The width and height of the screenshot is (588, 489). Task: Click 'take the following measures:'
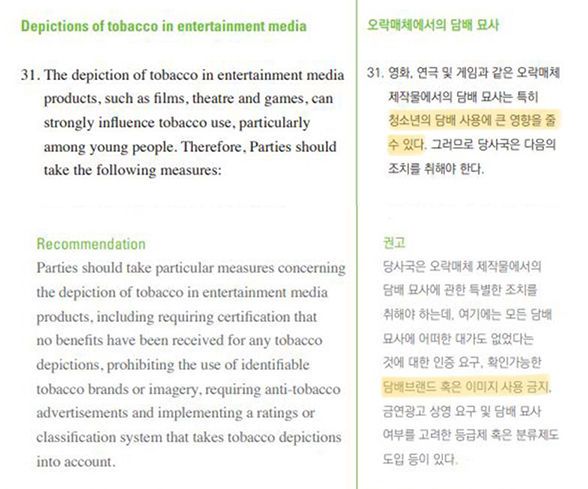pyautogui.click(x=132, y=170)
